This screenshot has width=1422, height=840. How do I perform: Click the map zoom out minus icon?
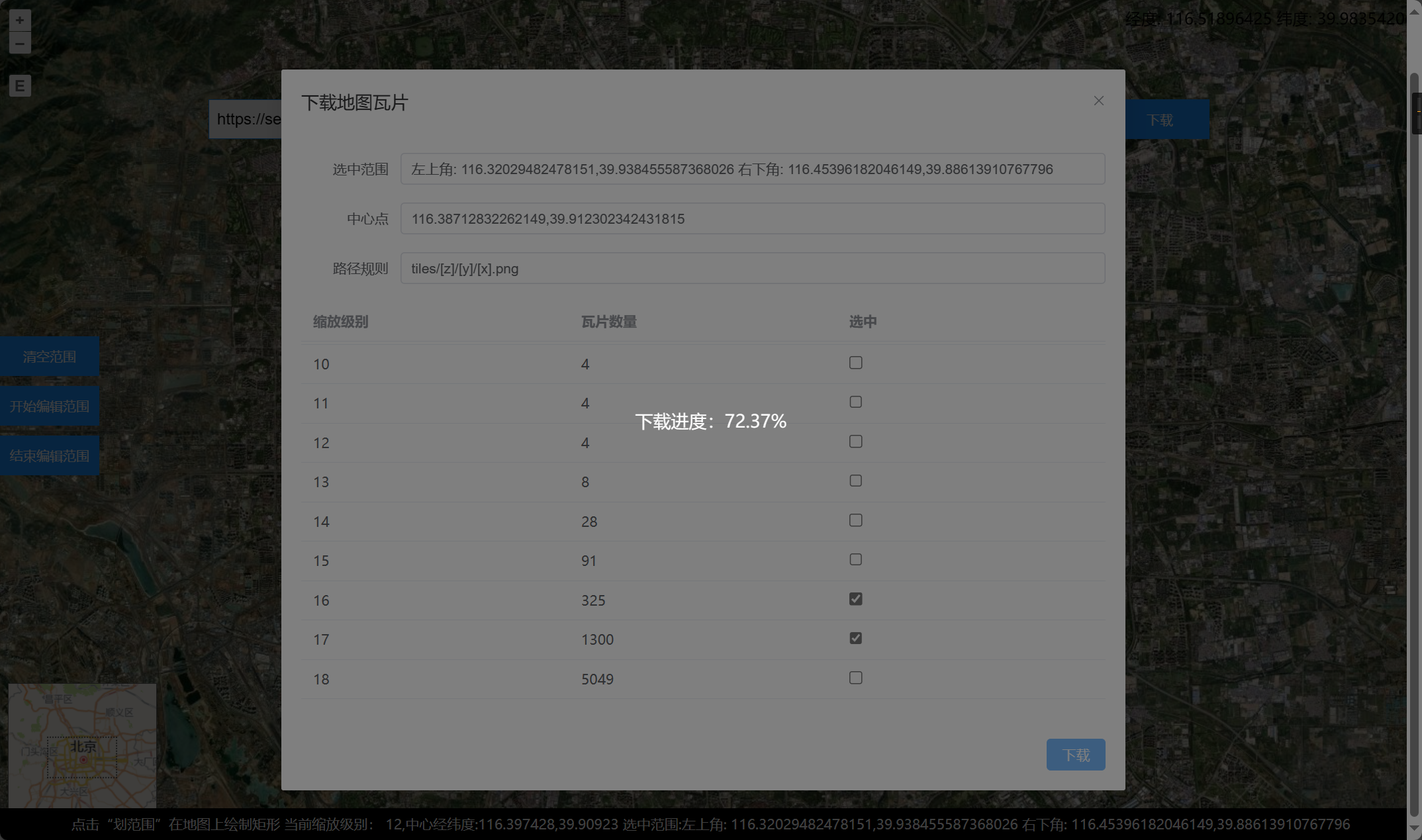point(20,44)
